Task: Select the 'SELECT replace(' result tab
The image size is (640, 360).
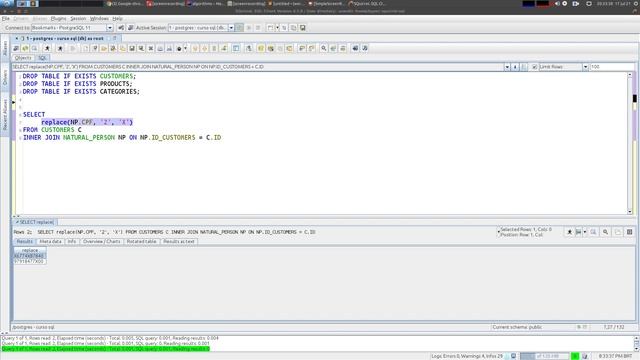Action: (x=35, y=222)
